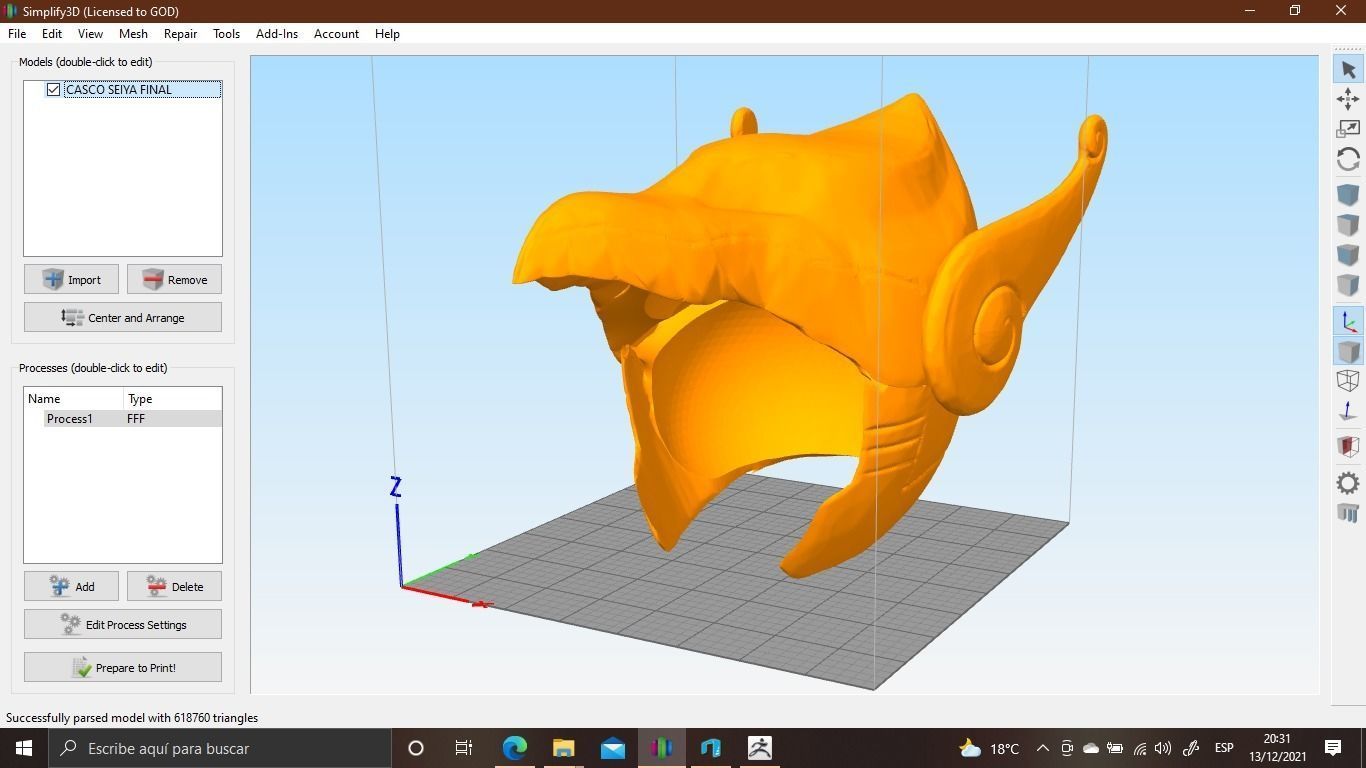Image resolution: width=1366 pixels, height=768 pixels.
Task: Click Prepare to Print!
Action: (x=123, y=668)
